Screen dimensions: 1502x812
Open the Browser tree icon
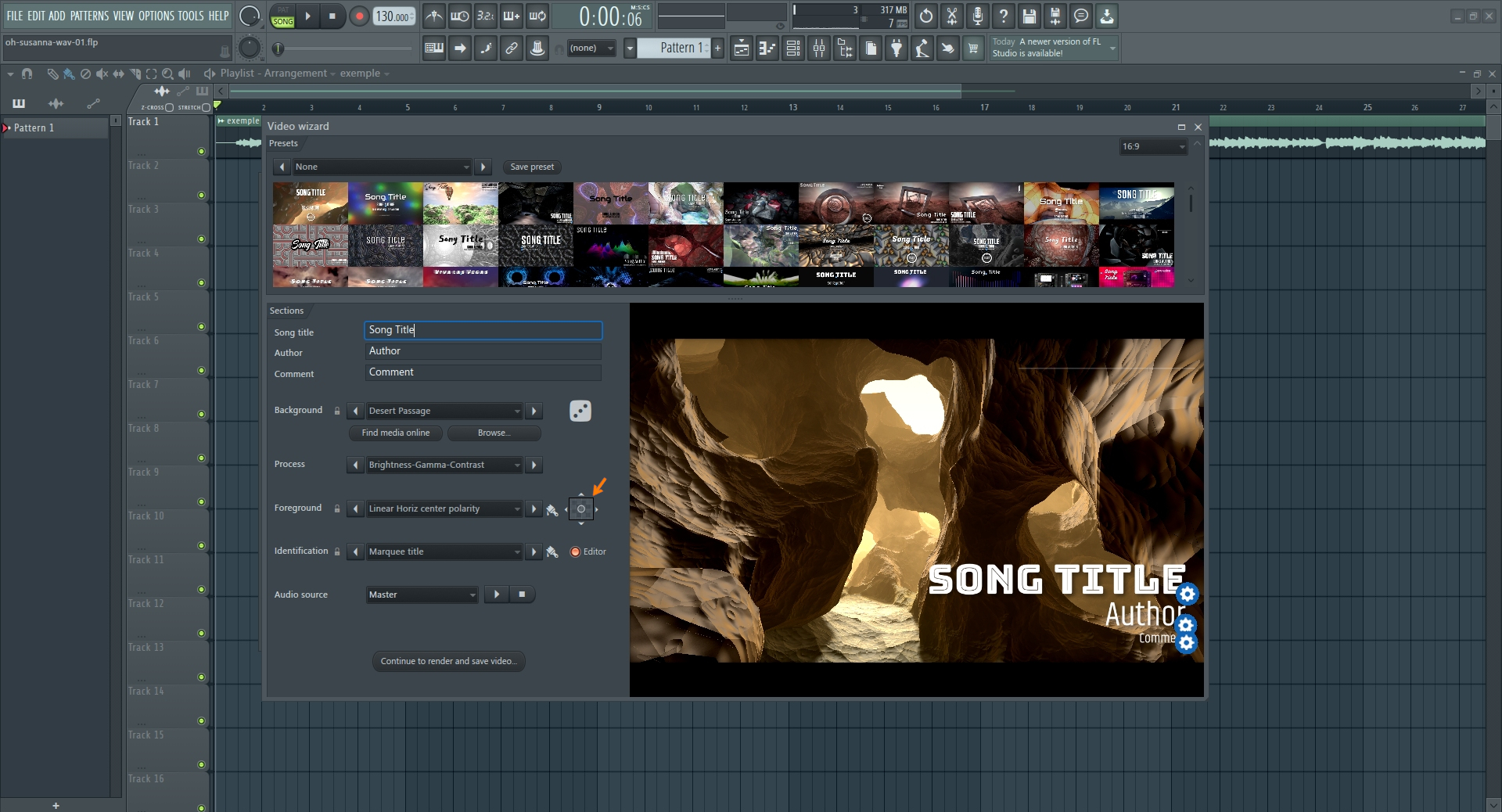845,49
